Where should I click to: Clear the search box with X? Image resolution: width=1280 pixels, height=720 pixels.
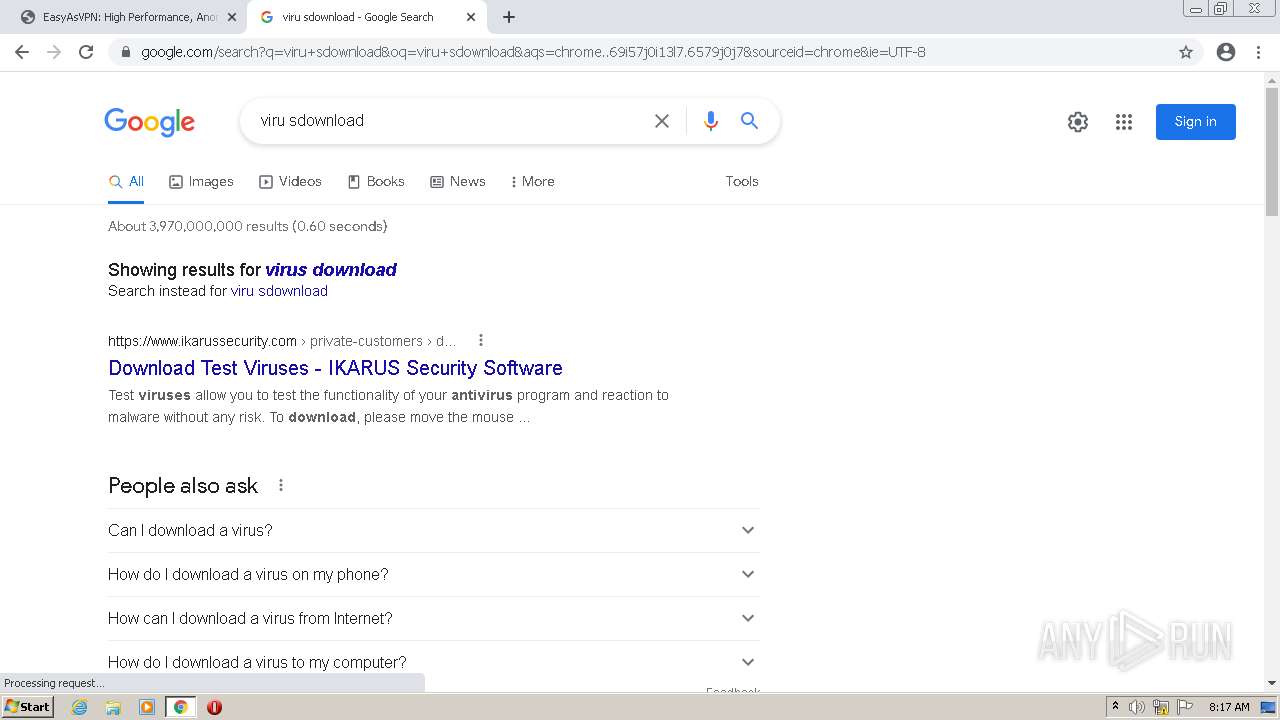tap(662, 121)
